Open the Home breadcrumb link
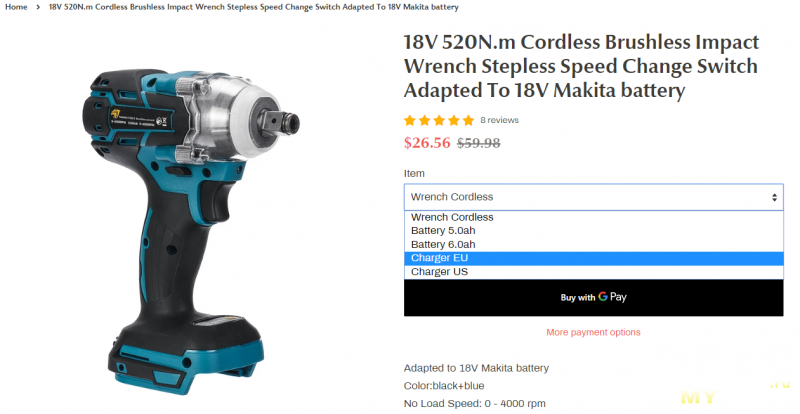This screenshot has width=800, height=414. [16, 7]
